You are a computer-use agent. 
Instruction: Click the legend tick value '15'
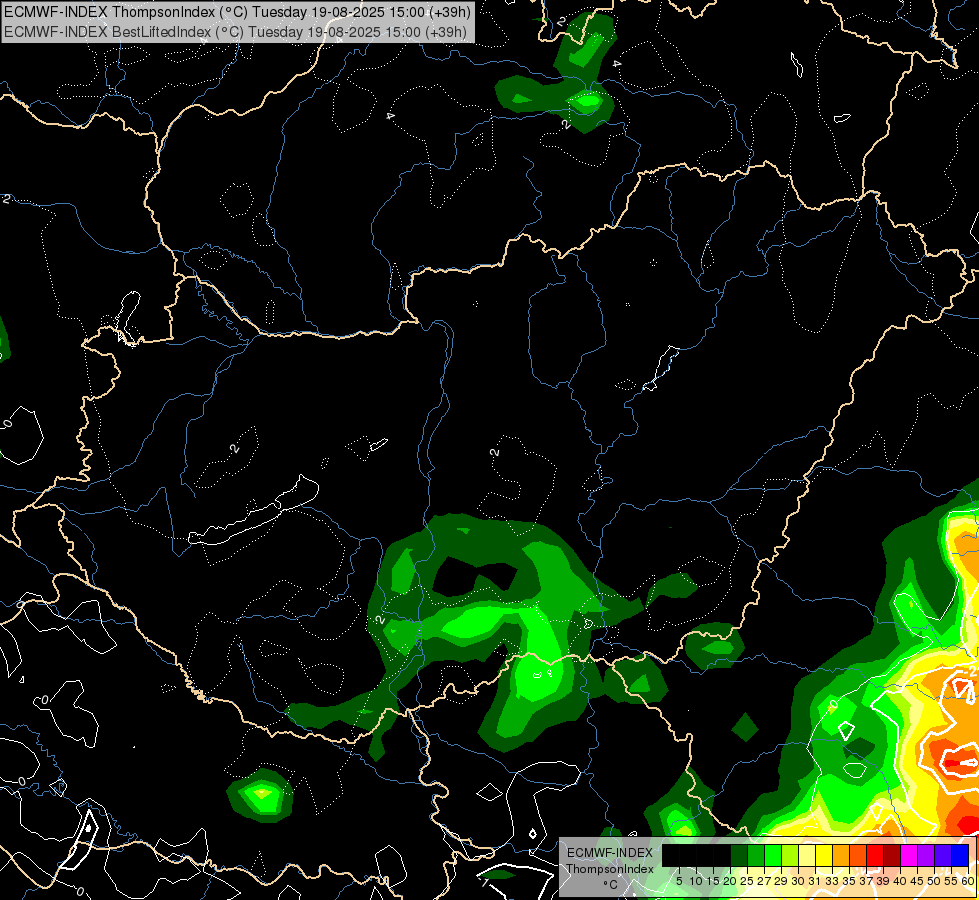713,881
